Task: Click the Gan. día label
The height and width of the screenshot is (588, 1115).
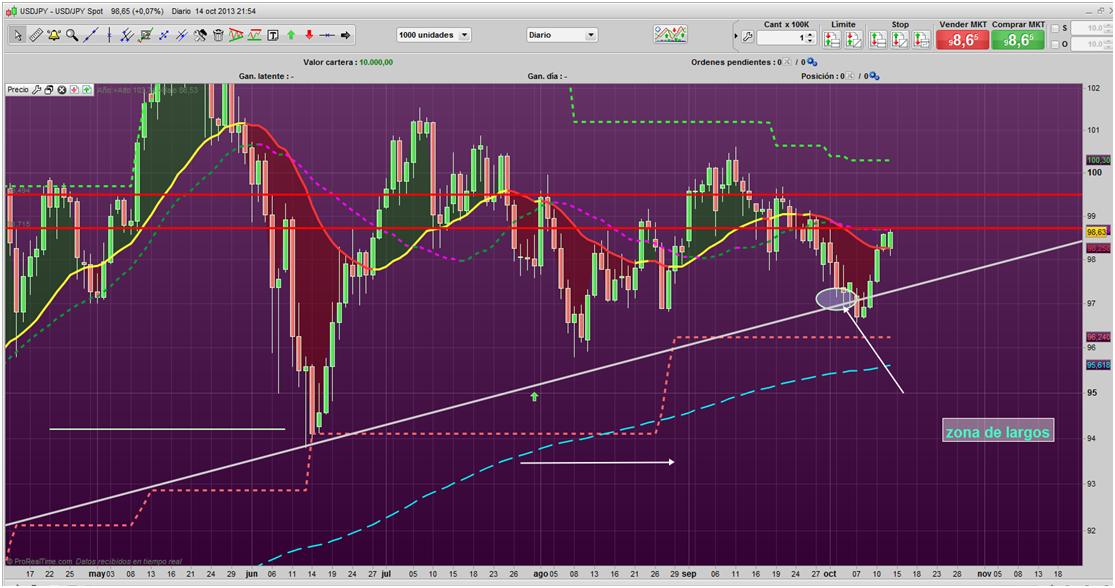Action: tap(545, 76)
